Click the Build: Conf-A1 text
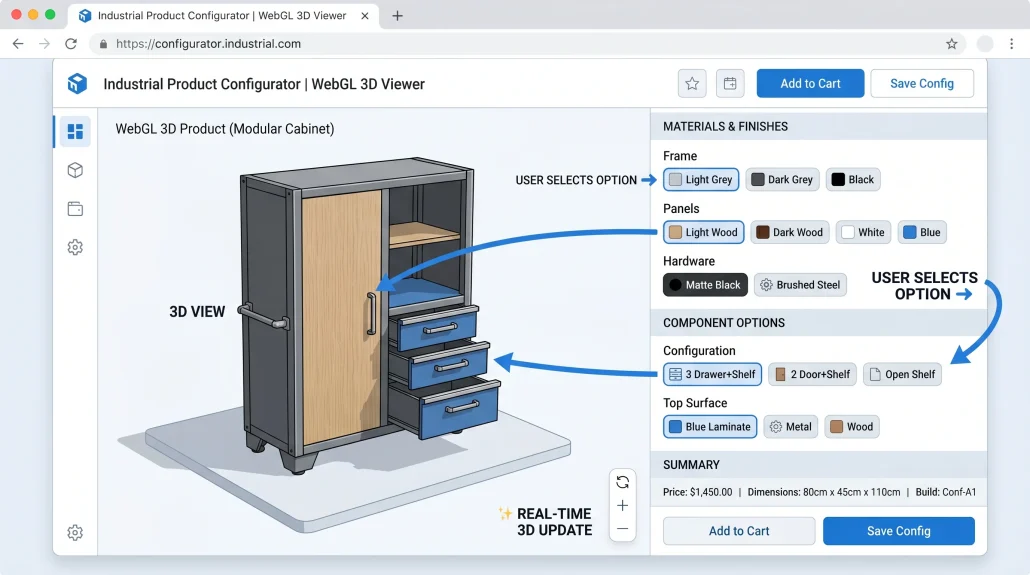This screenshot has height=575, width=1030. 946,492
